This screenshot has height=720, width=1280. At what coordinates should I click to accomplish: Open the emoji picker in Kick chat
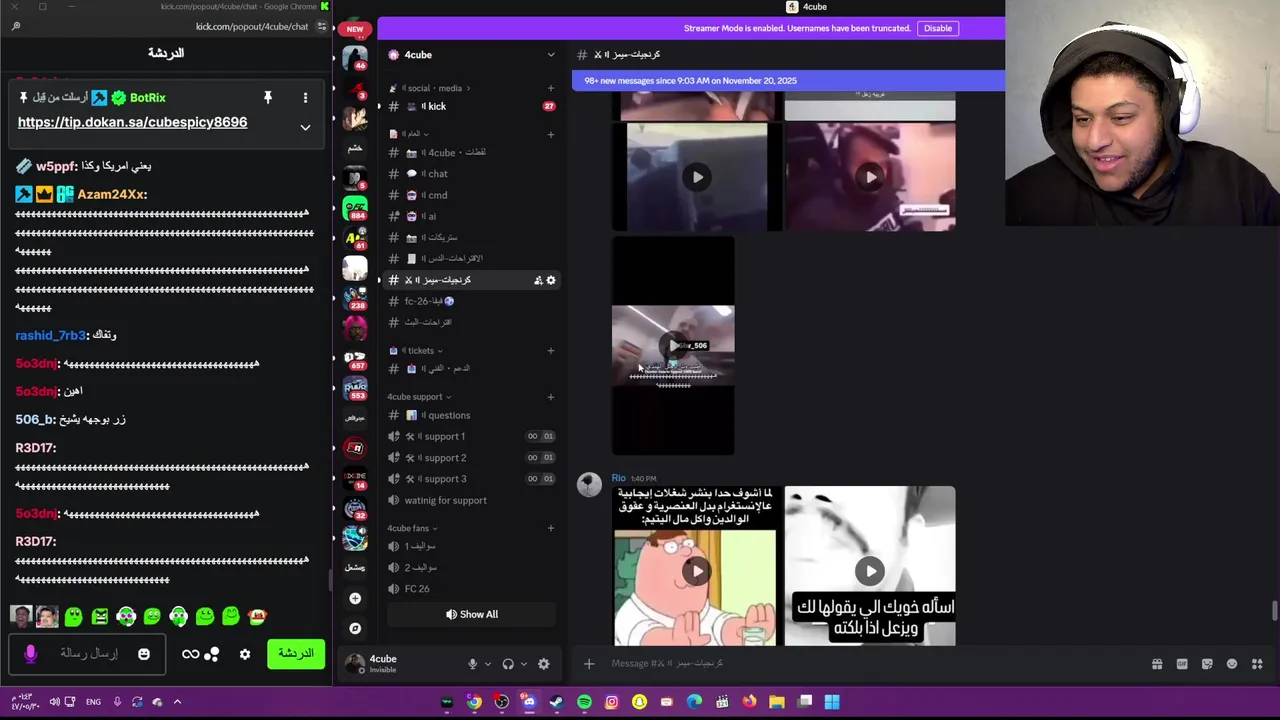pos(144,654)
